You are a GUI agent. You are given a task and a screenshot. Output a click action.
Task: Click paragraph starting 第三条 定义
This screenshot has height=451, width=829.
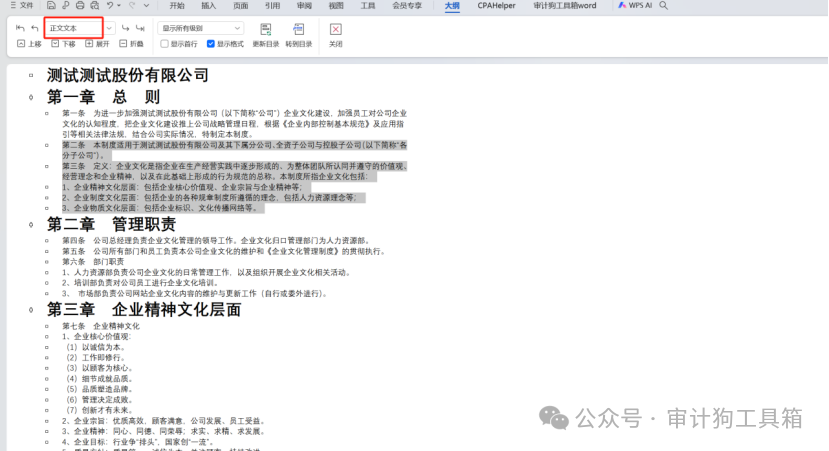point(234,171)
